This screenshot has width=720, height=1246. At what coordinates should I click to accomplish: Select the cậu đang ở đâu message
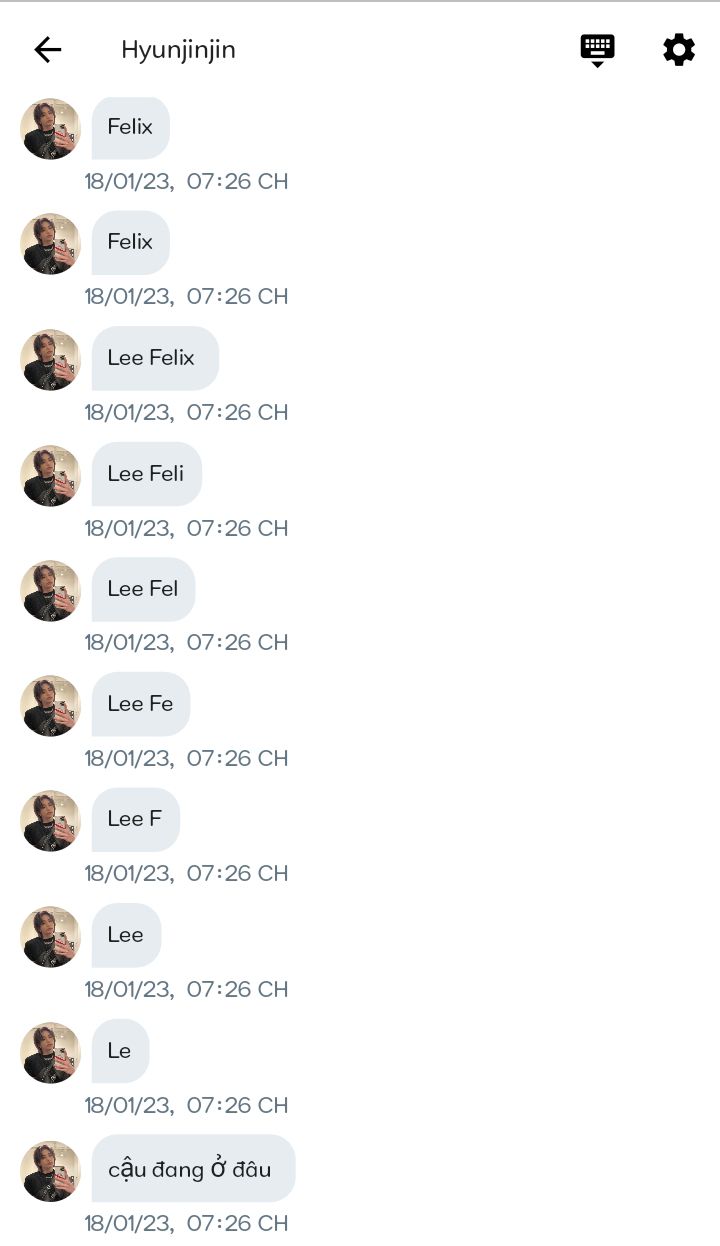[194, 1168]
